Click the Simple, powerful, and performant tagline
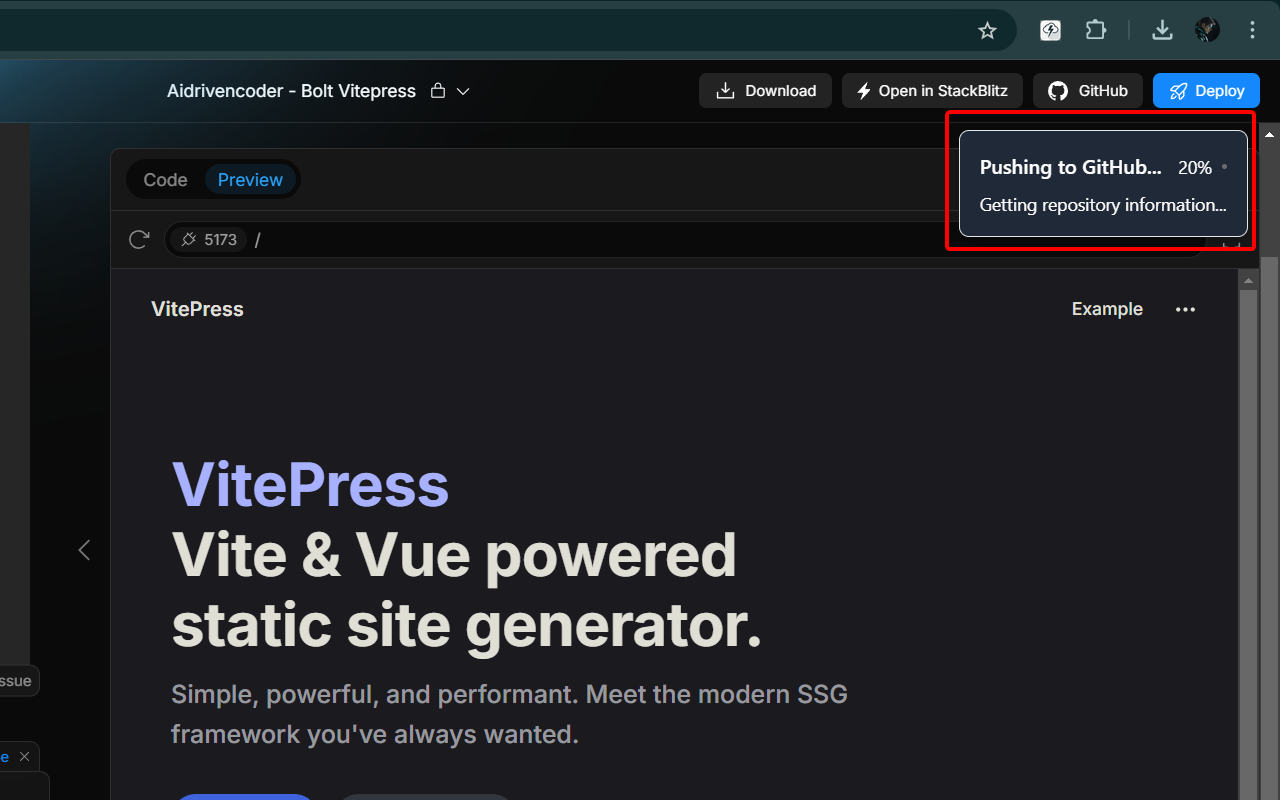The image size is (1280, 800). [x=509, y=714]
